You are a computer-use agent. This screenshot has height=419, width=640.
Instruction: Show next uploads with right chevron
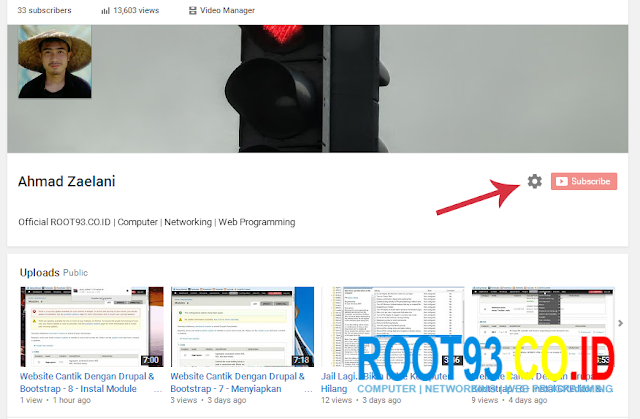pos(620,324)
